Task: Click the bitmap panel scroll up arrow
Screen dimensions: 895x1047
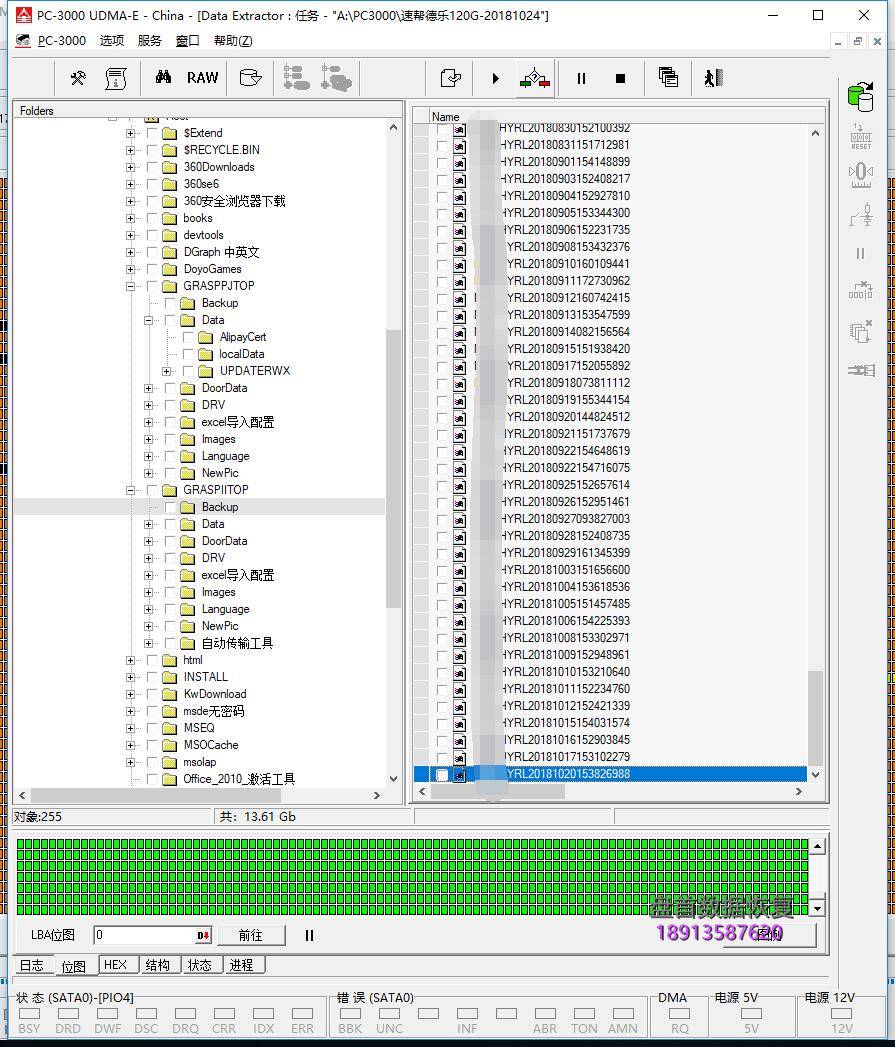Action: pos(818,847)
